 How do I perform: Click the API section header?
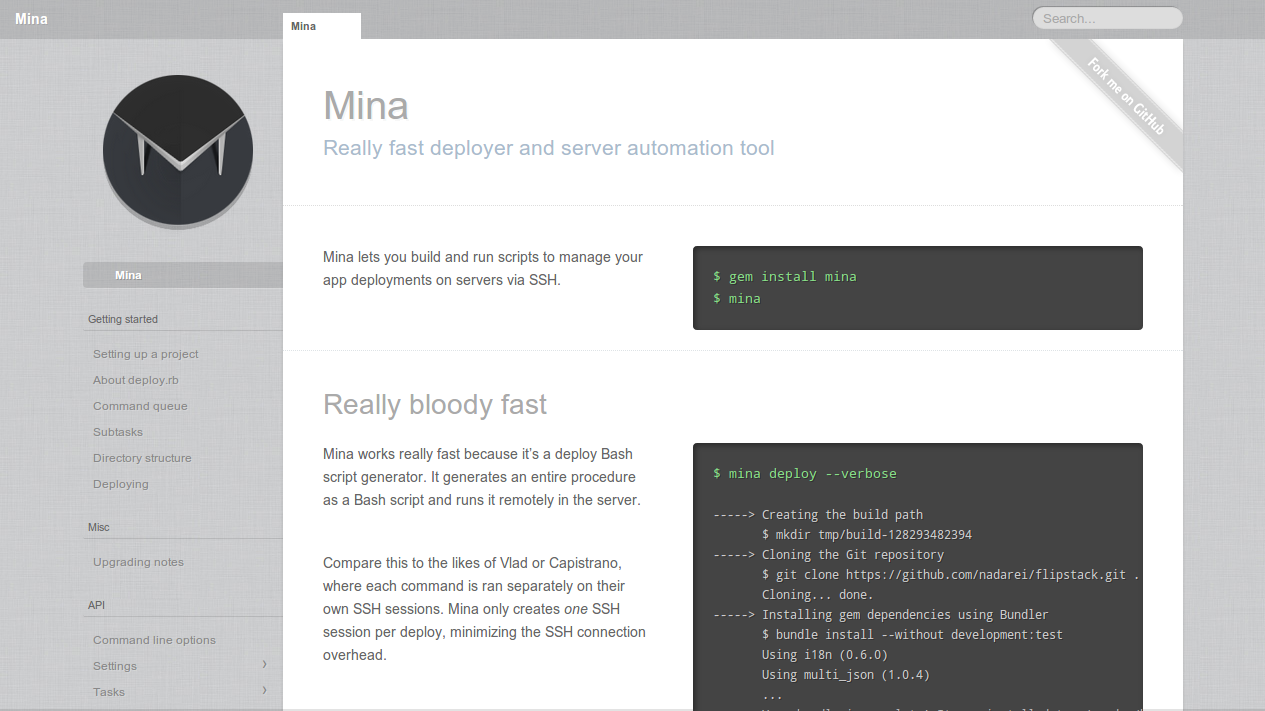(96, 605)
